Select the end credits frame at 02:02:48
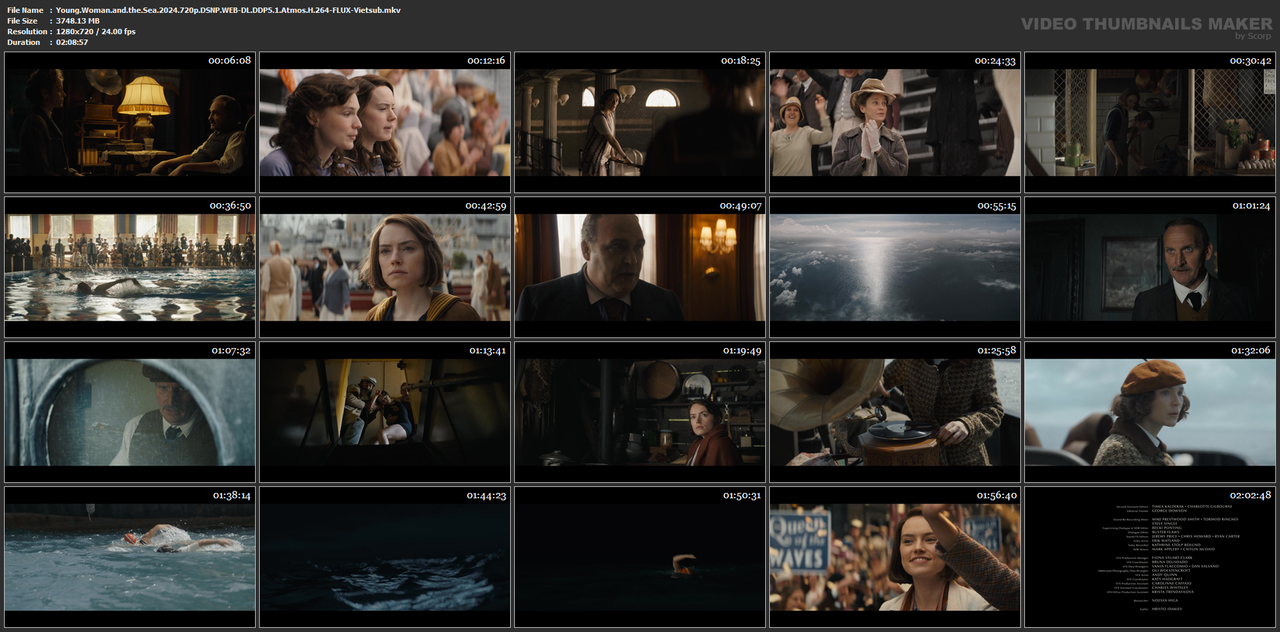This screenshot has width=1280, height=632. (x=1150, y=557)
